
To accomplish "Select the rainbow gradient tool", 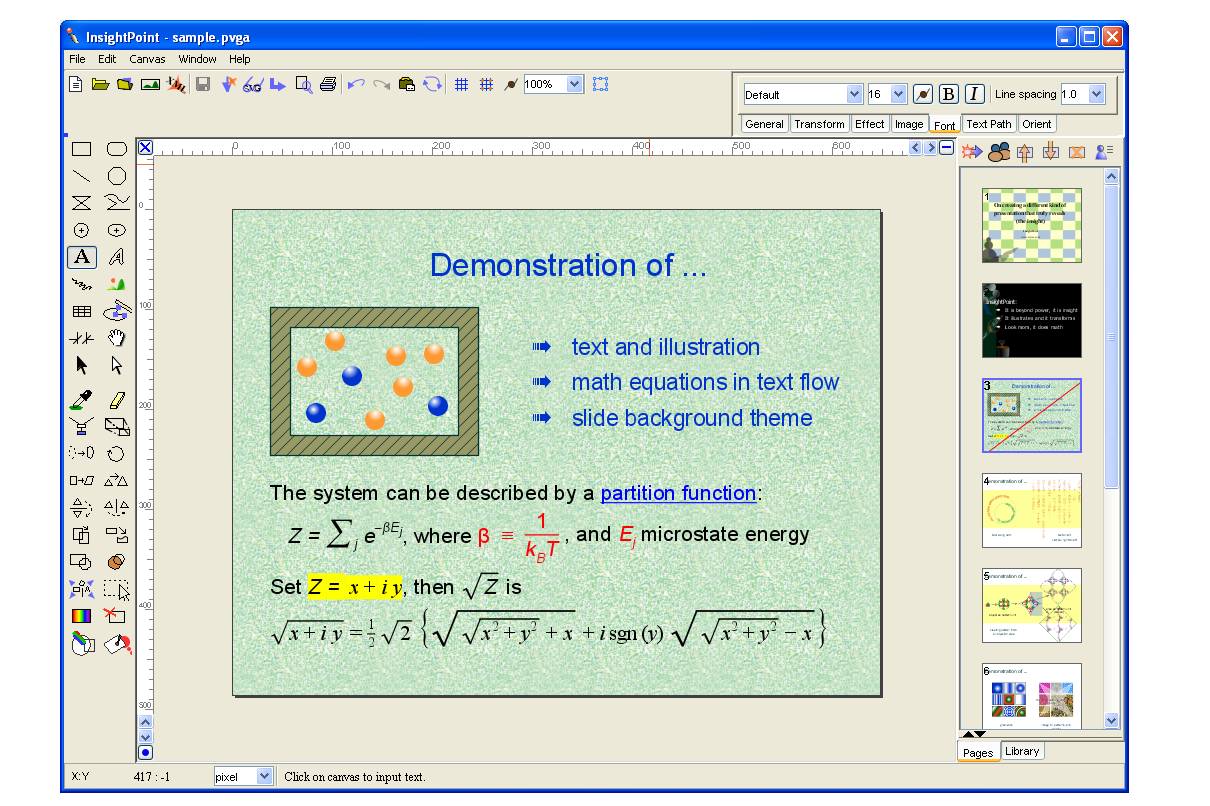I will pyautogui.click(x=82, y=616).
